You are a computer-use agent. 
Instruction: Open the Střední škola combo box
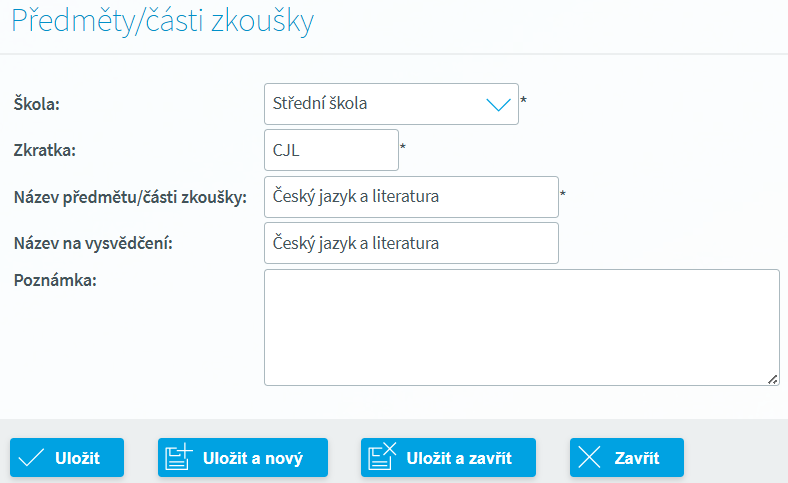[x=391, y=104]
